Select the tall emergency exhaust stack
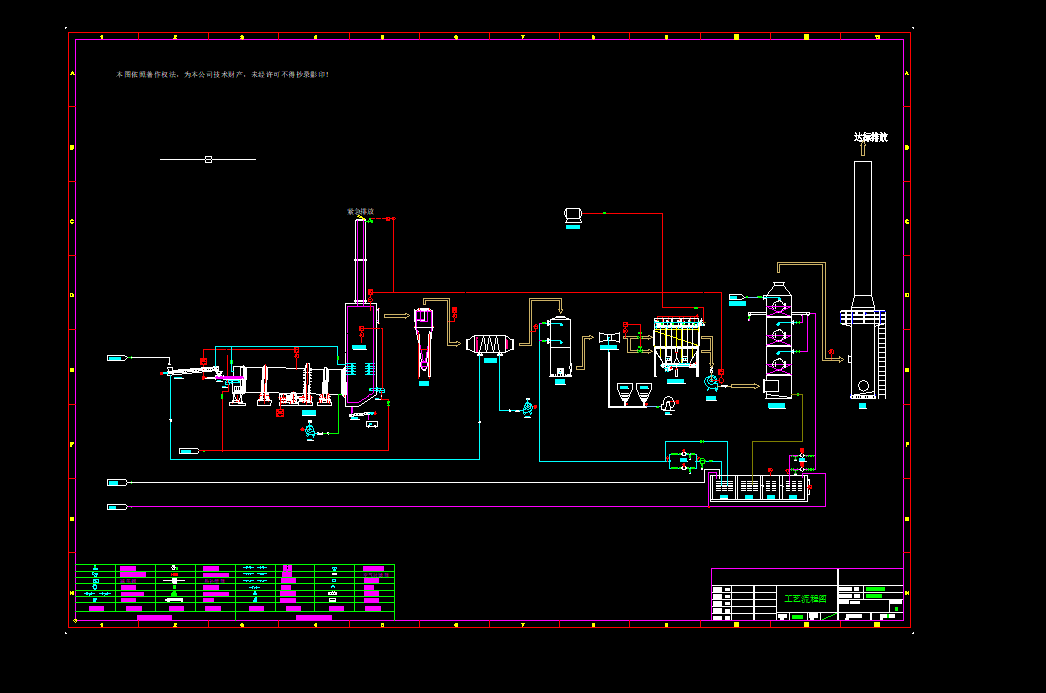Screen dimensions: 1046x693 click(x=360, y=261)
